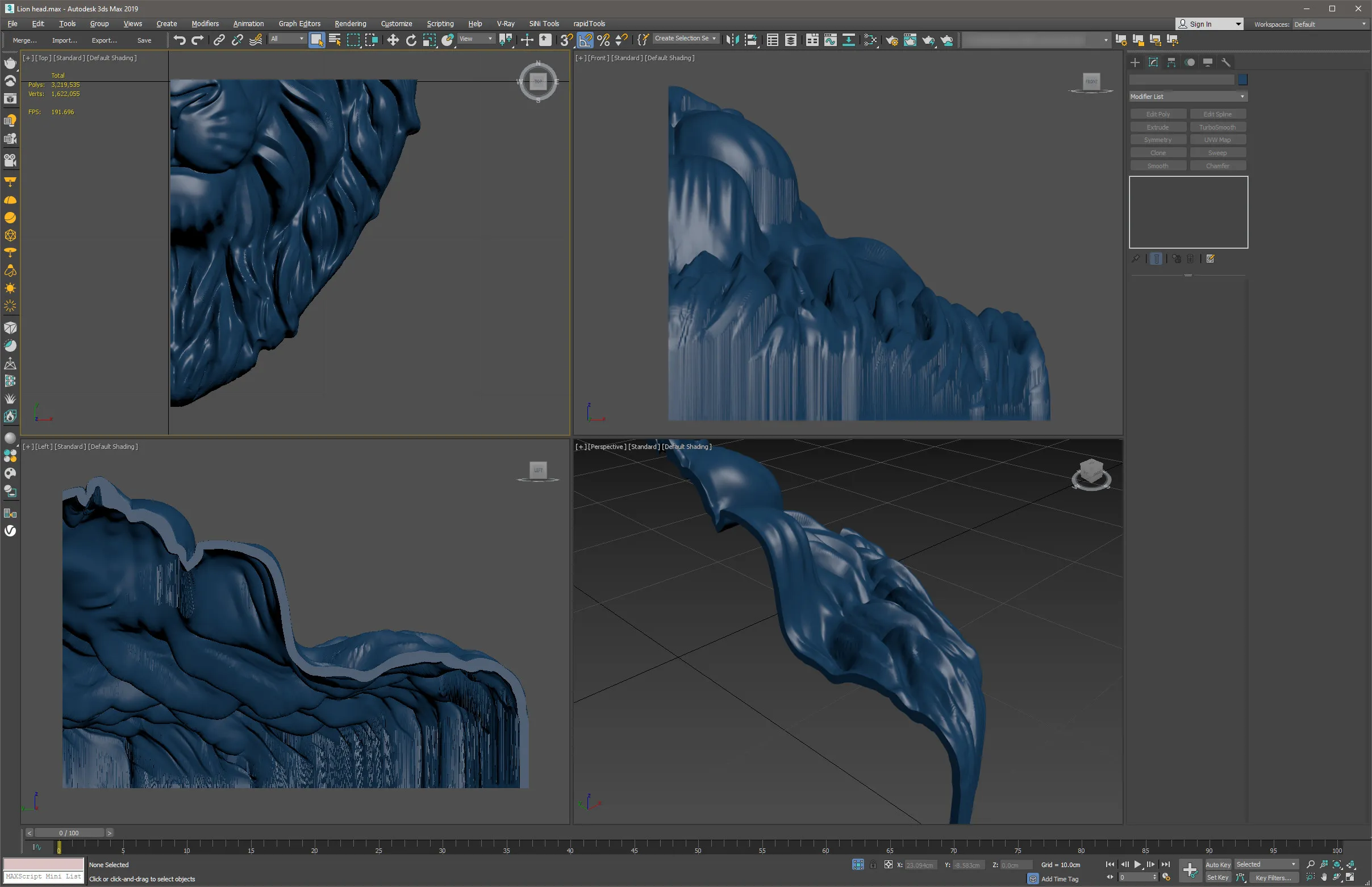
Task: Click the Redo arrow icon
Action: (x=198, y=40)
